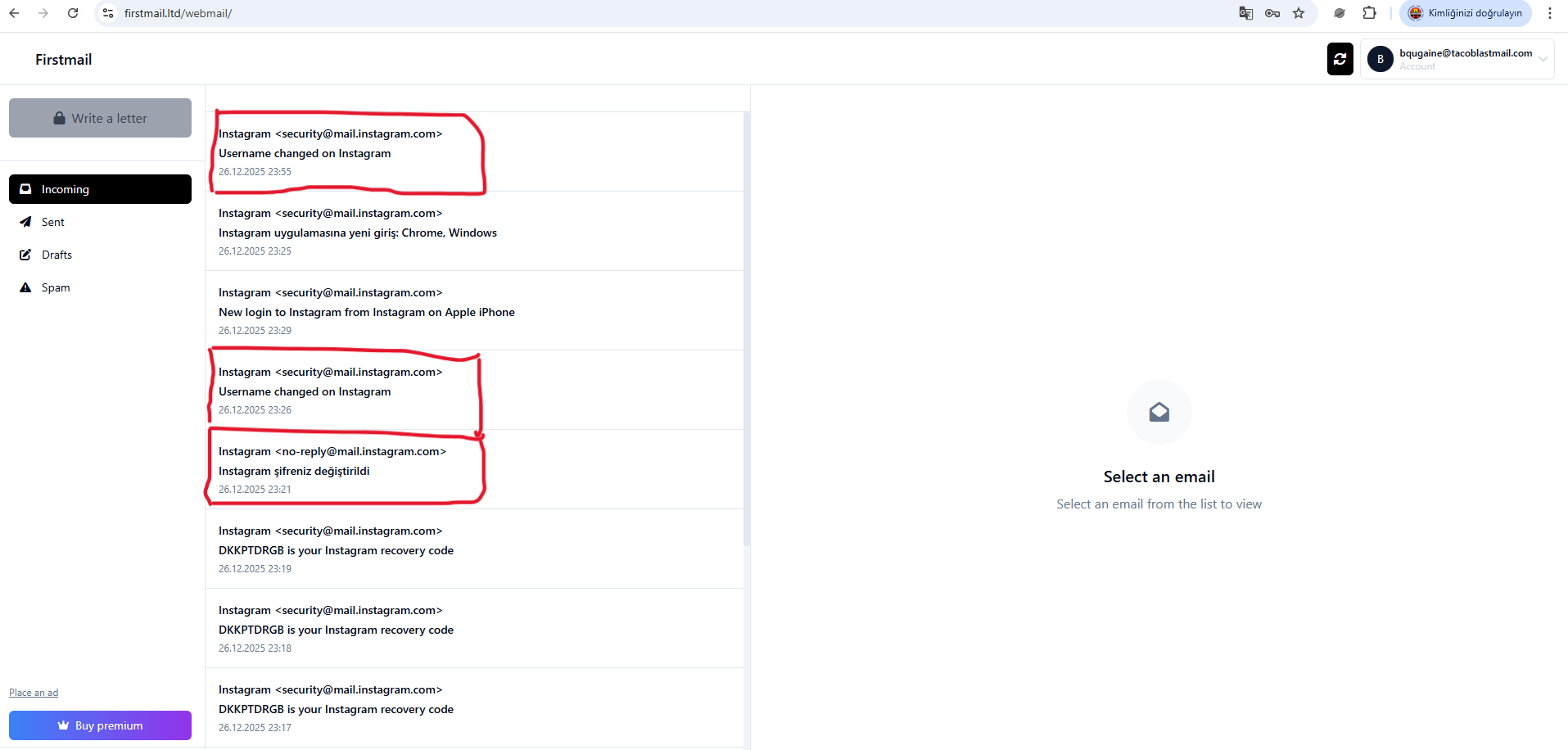
Task: Open the Username changed email from 23:26
Action: [474, 390]
